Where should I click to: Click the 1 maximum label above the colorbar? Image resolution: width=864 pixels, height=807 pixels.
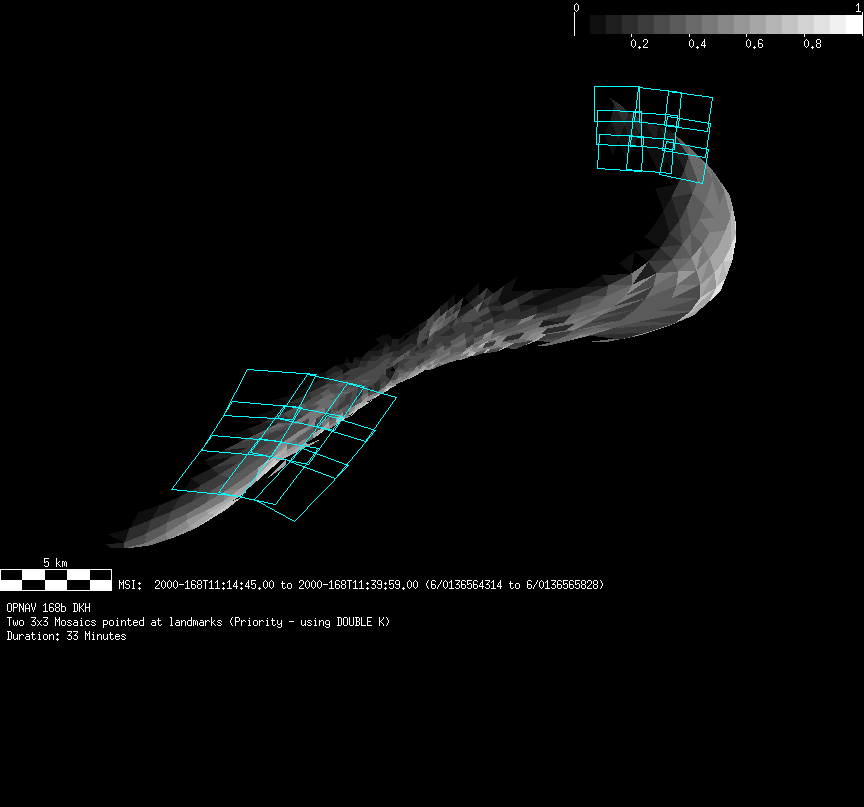tap(858, 7)
